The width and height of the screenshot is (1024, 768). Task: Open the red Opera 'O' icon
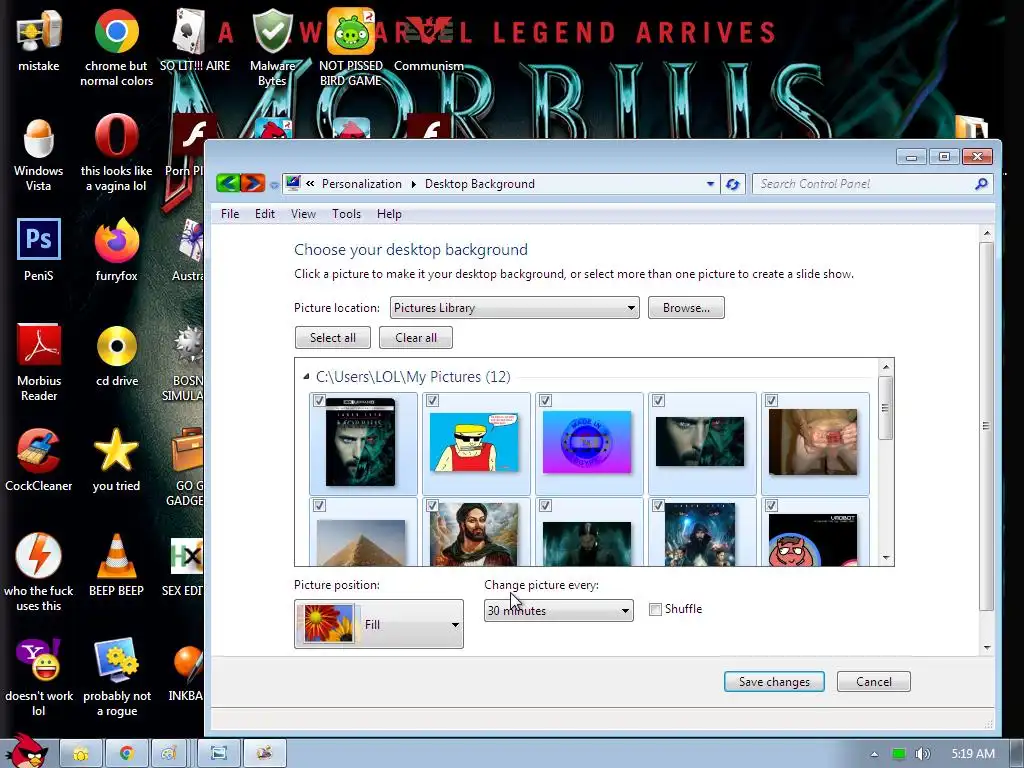(116, 136)
